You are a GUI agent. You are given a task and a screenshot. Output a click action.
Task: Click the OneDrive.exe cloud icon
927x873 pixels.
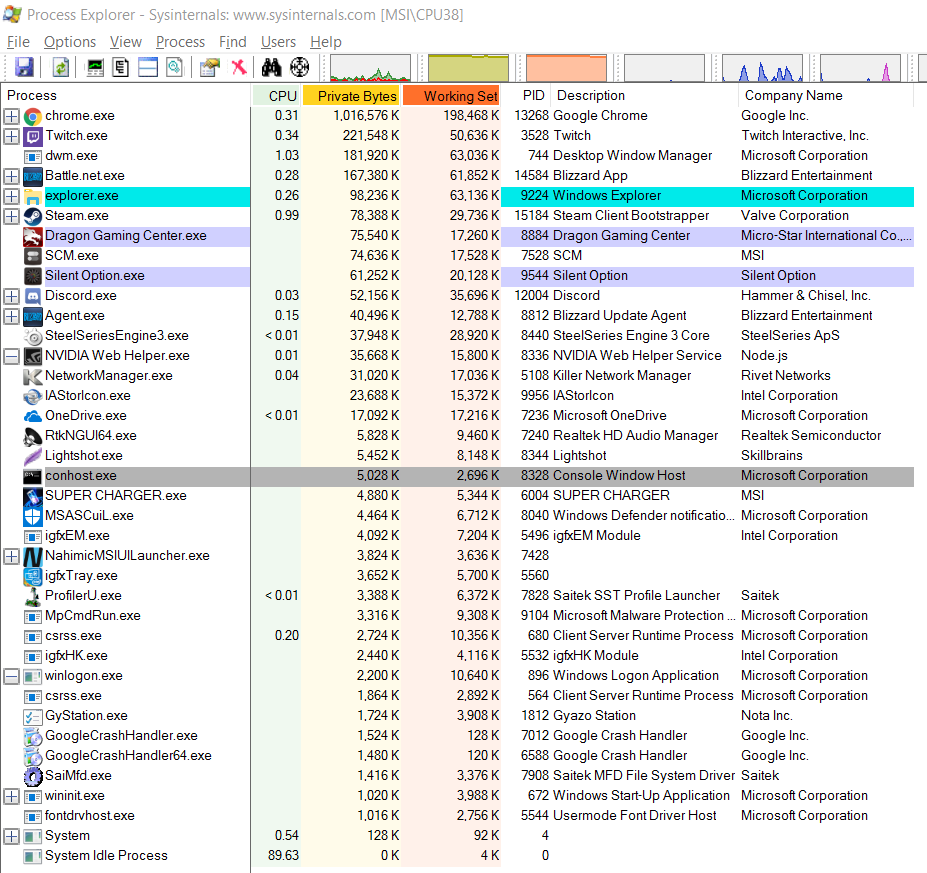click(33, 416)
